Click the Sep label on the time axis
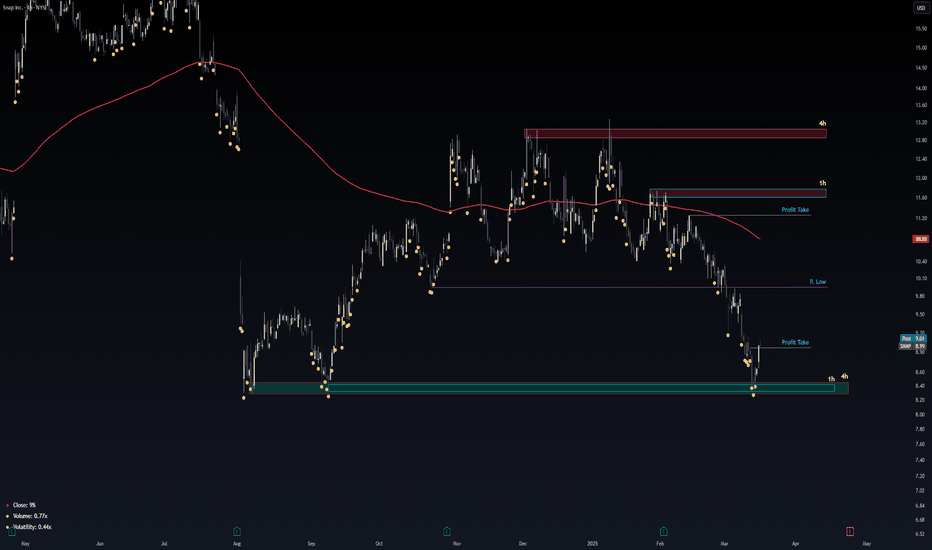932x550 pixels. [x=311, y=543]
